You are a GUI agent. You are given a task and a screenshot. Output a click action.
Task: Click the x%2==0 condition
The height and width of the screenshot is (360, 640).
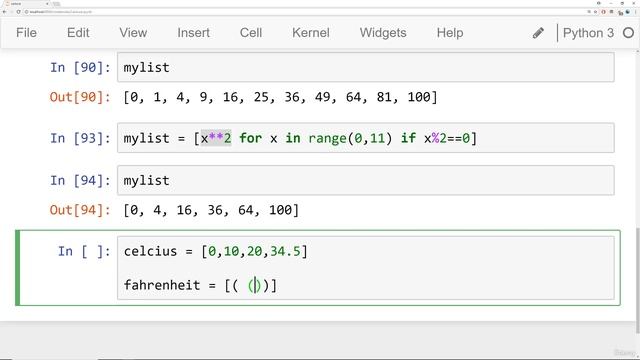point(447,138)
